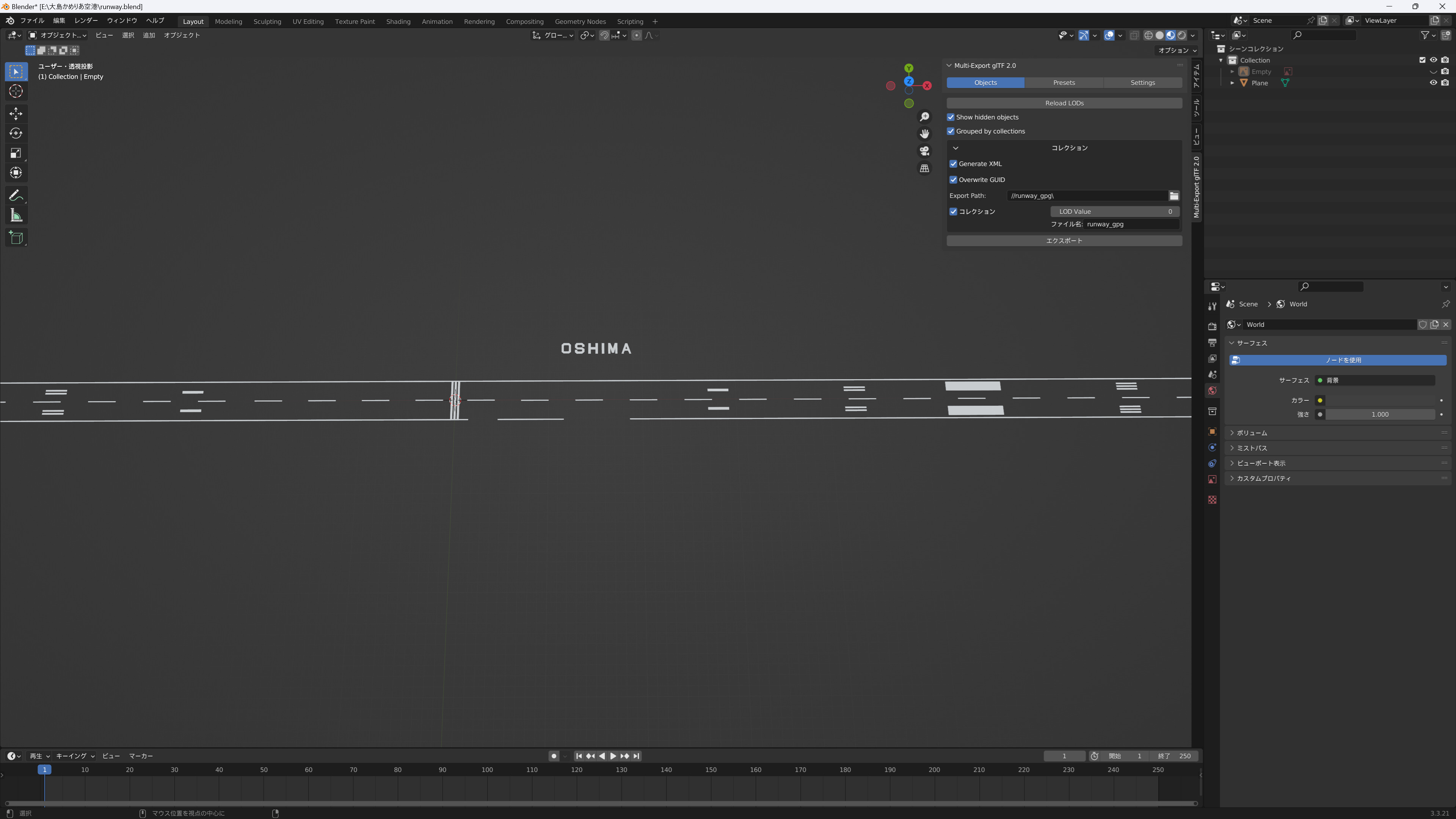Open the キーイング dropdown in timeline
1456x819 pixels.
pyautogui.click(x=75, y=756)
